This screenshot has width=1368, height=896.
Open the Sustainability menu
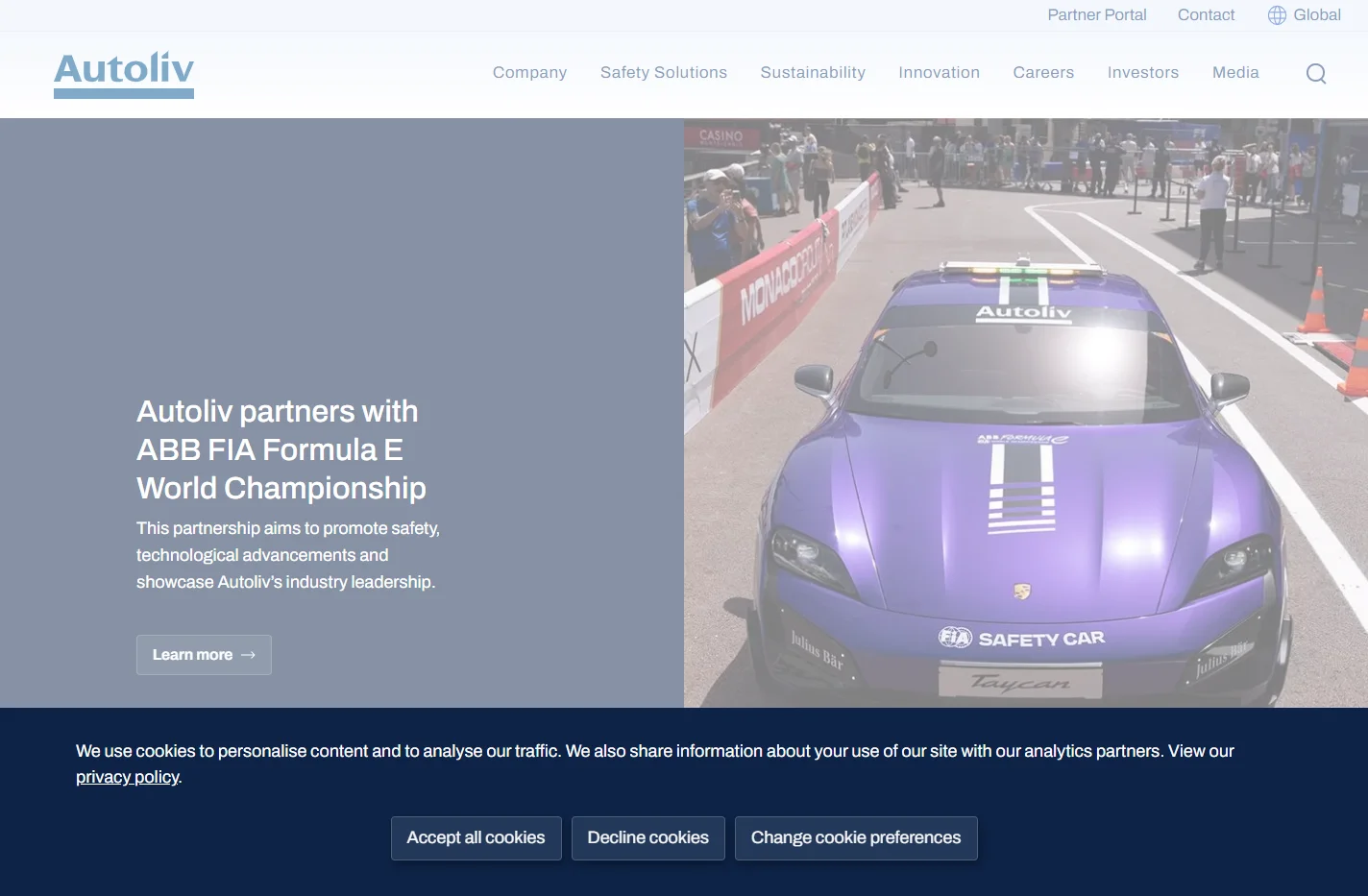[x=813, y=73]
